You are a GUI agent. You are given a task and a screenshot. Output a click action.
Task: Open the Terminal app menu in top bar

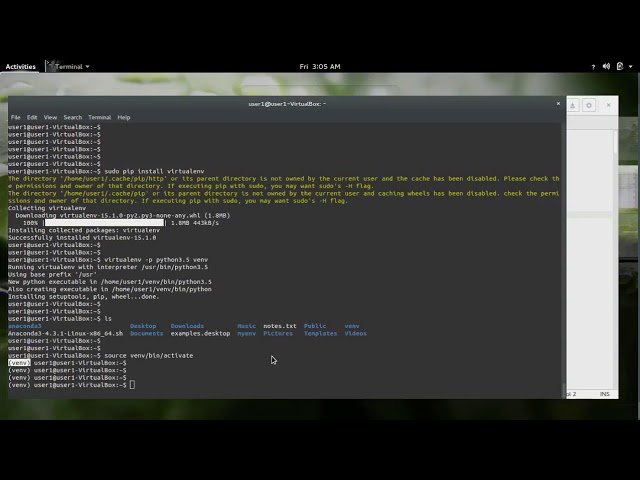[68, 67]
